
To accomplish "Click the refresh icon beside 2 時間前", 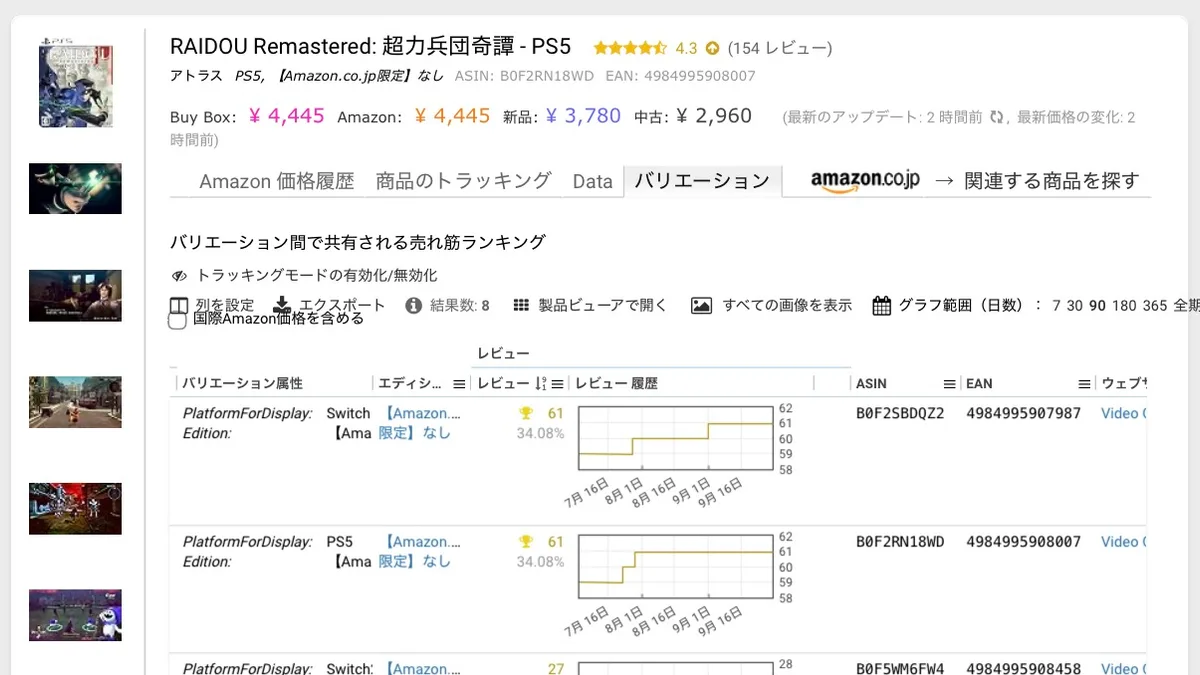I will click(x=996, y=117).
